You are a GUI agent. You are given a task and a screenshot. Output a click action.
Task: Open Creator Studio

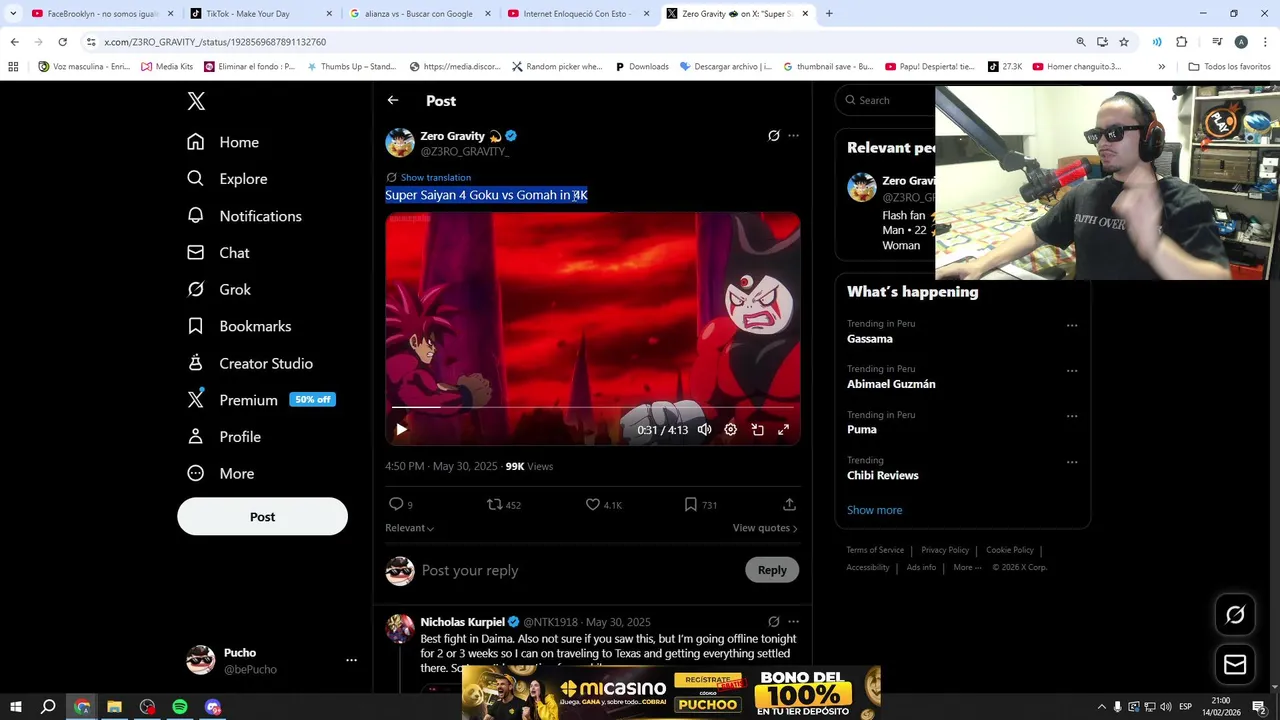(250, 363)
